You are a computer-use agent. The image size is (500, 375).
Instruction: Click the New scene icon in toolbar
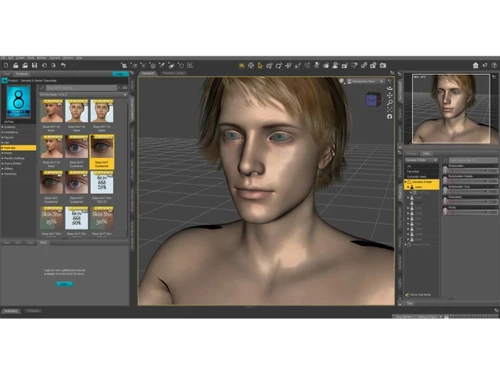click(x=6, y=65)
